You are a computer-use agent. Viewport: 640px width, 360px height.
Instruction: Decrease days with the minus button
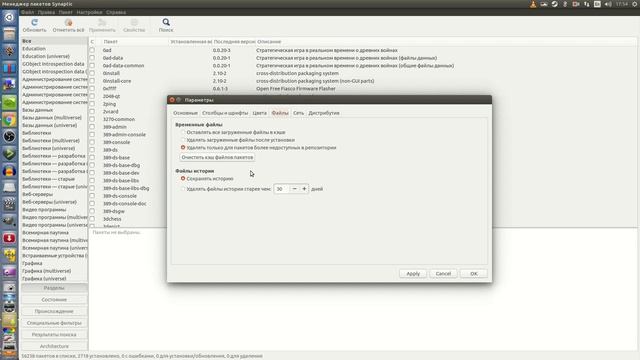coord(294,189)
